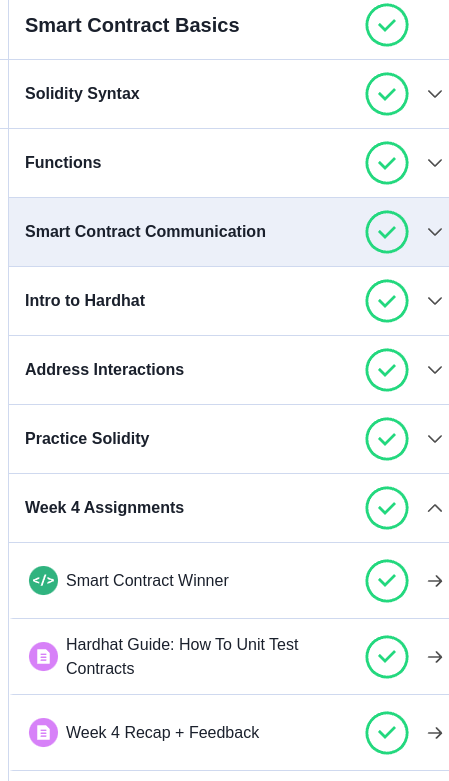Collapse the Week 4 Assignments section chevron
The width and height of the screenshot is (449, 781).
point(435,508)
